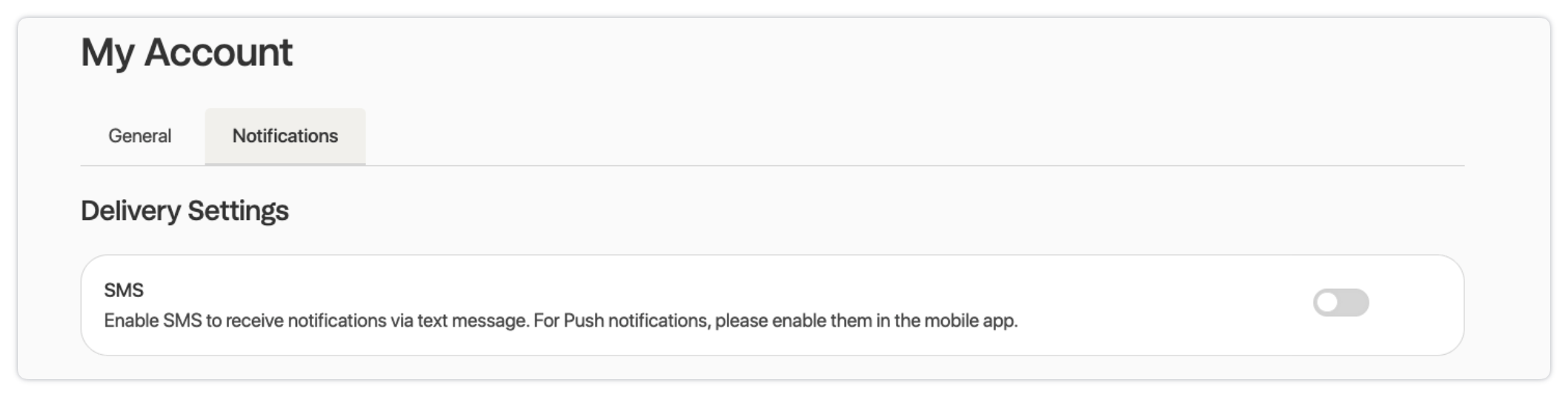
Task: Select the Notifications tab
Action: (285, 136)
